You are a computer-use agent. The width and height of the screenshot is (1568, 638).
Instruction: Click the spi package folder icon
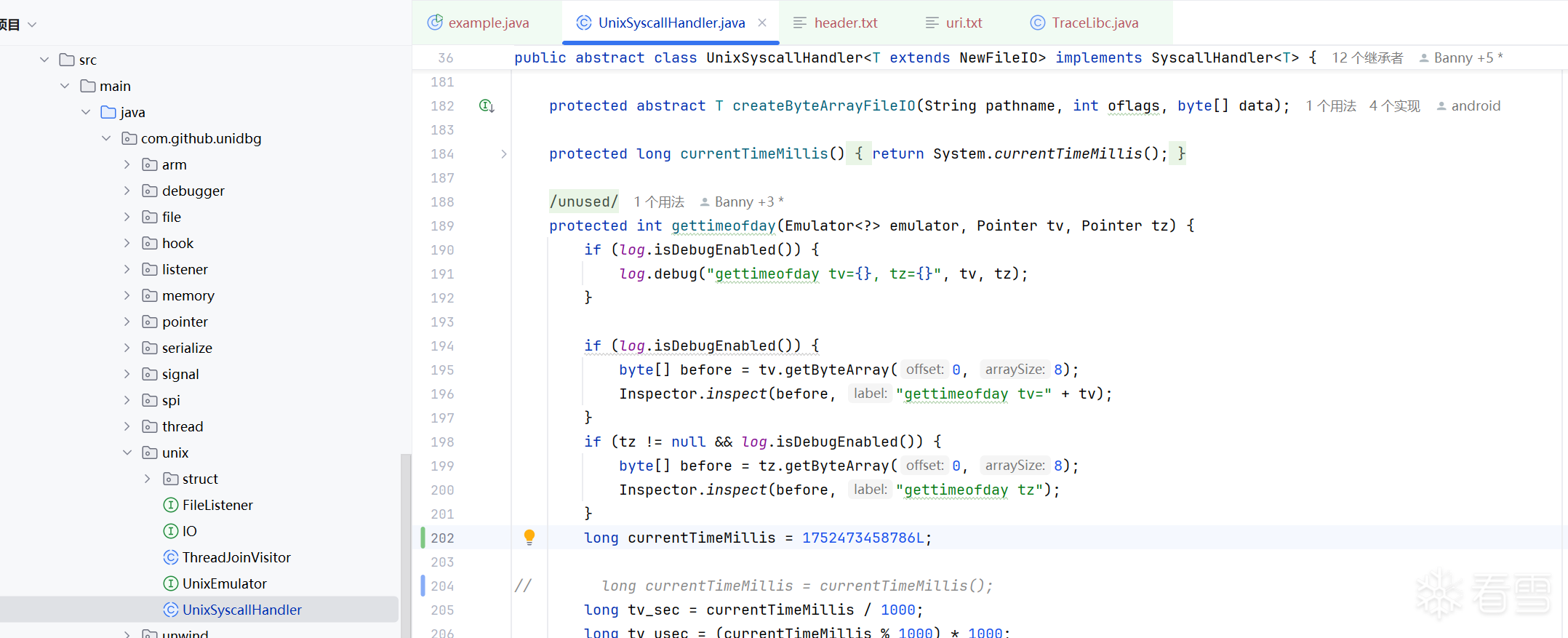(150, 400)
